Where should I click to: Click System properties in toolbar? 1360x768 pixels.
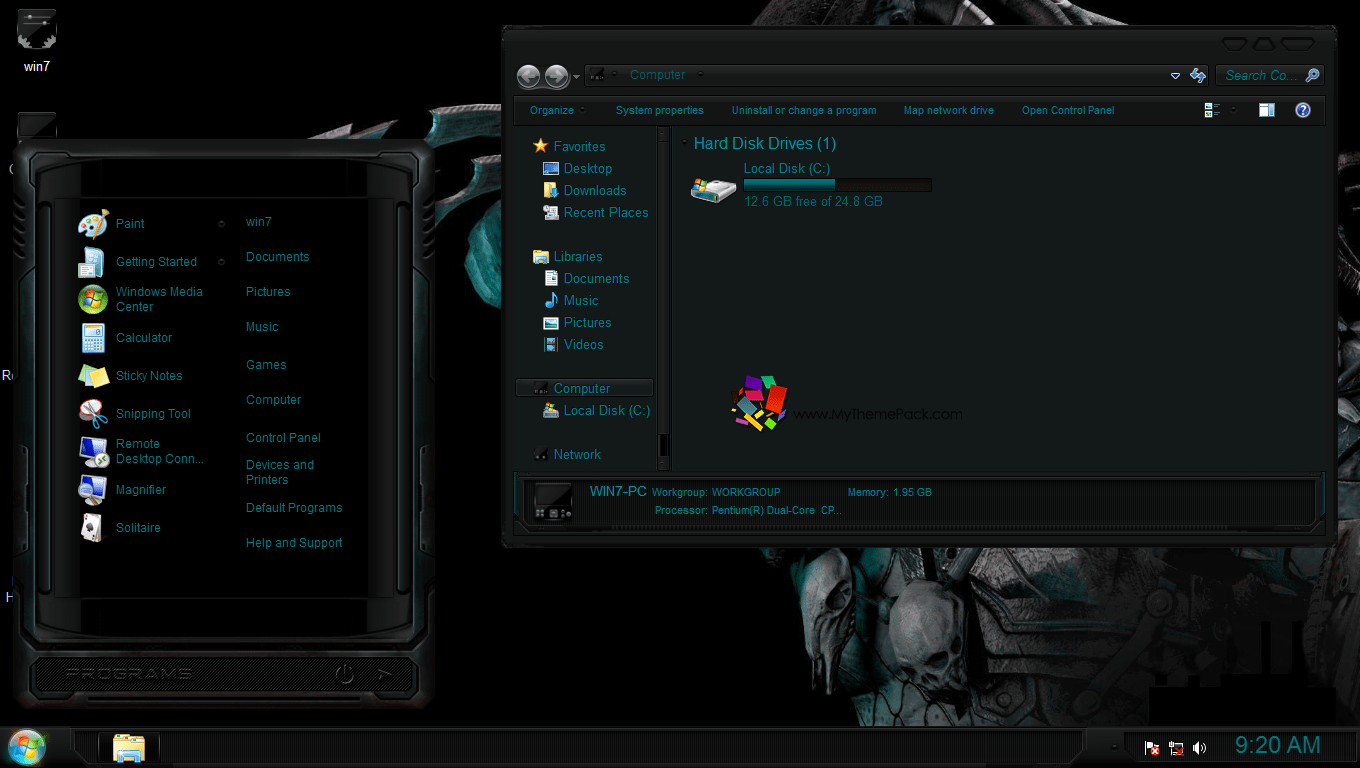(660, 110)
